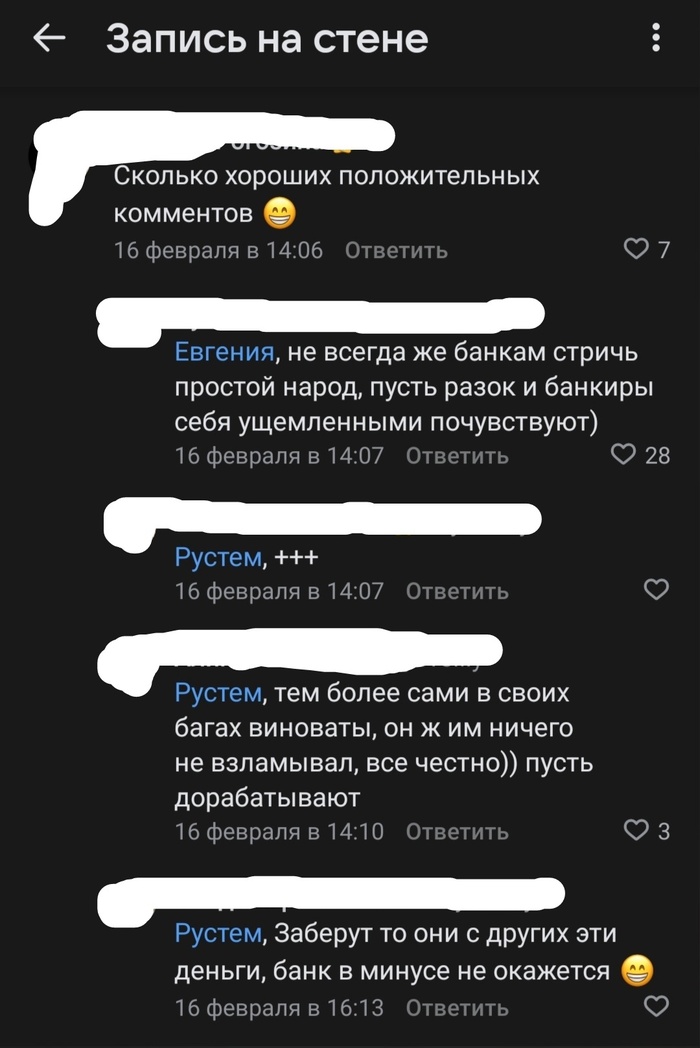Go back using the arrow icon
Image resolution: width=700 pixels, height=1048 pixels.
click(x=49, y=39)
